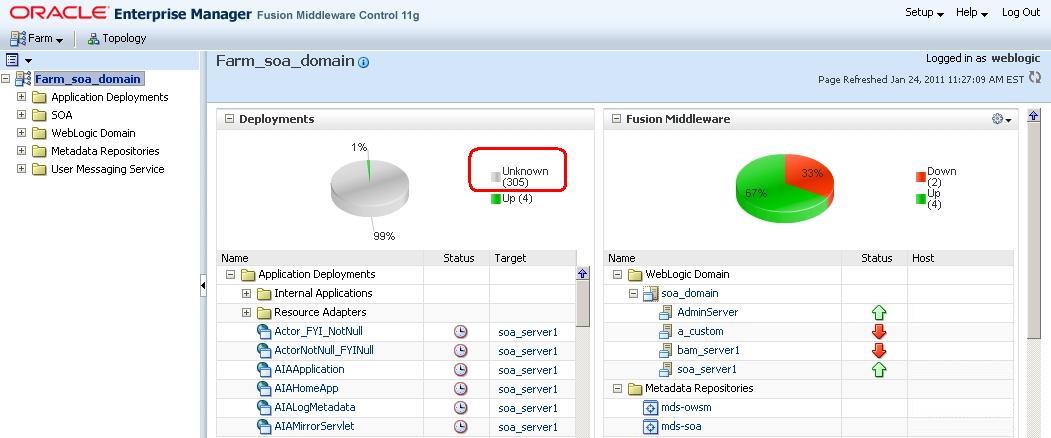Select Farm_soa_domain in navigation tree
The width and height of the screenshot is (1051, 438).
[x=88, y=79]
